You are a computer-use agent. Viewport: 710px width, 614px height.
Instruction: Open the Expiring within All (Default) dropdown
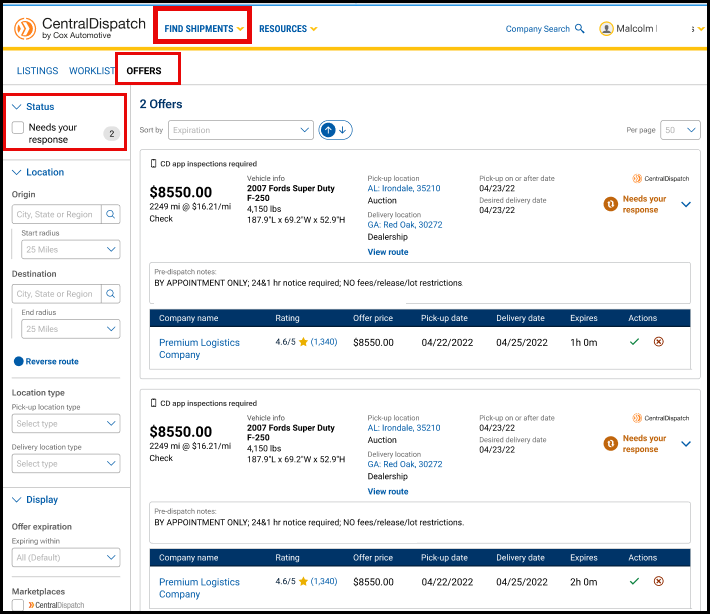pyautogui.click(x=66, y=557)
